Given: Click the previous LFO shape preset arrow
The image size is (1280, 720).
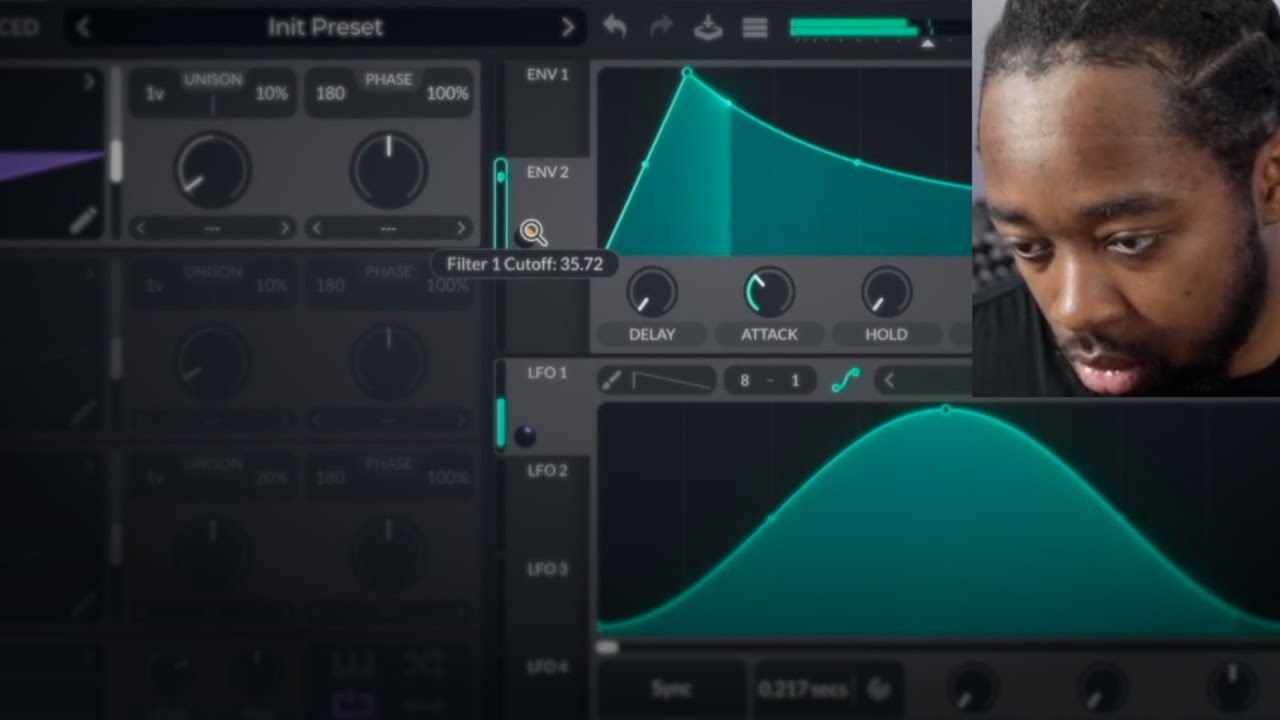Looking at the screenshot, I should click(888, 381).
